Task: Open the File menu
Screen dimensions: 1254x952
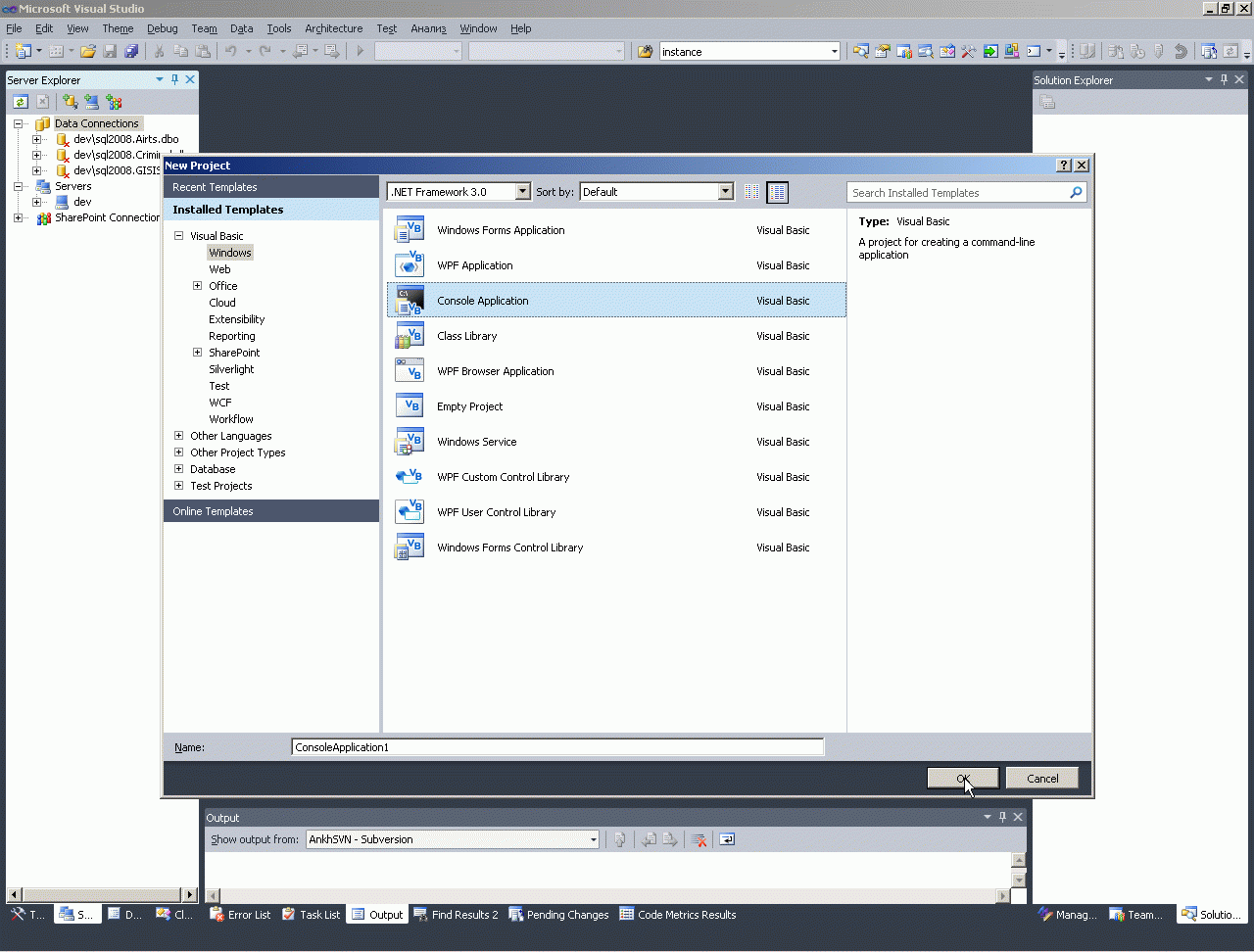Action: (14, 28)
